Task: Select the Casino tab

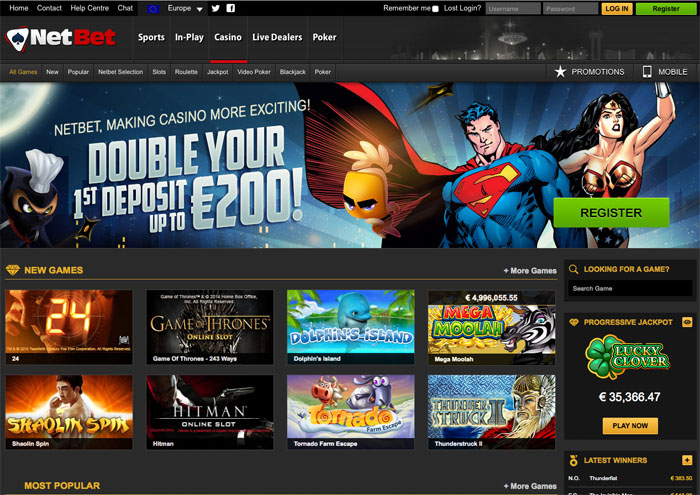Action: (x=228, y=37)
